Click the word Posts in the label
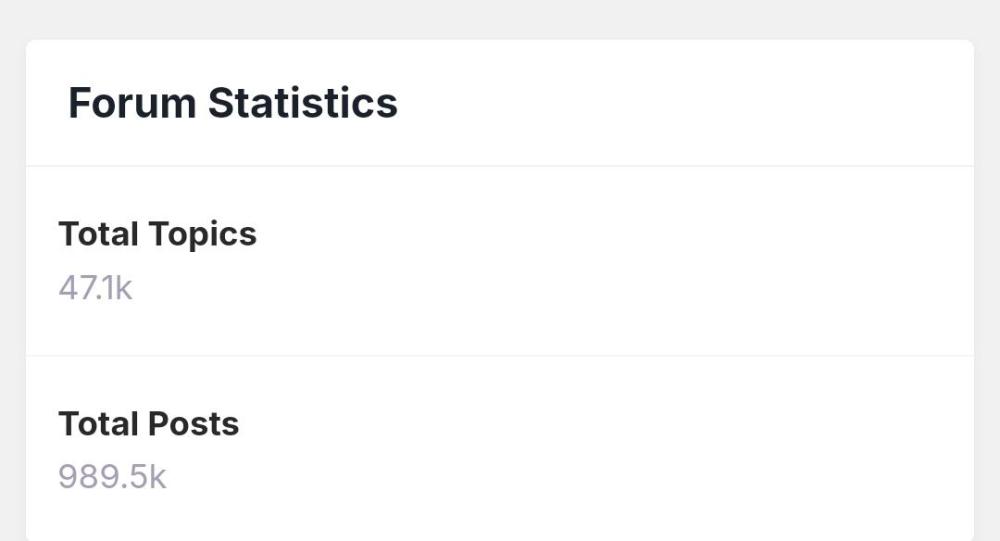Viewport: 1000px width, 541px height. pyautogui.click(x=194, y=424)
